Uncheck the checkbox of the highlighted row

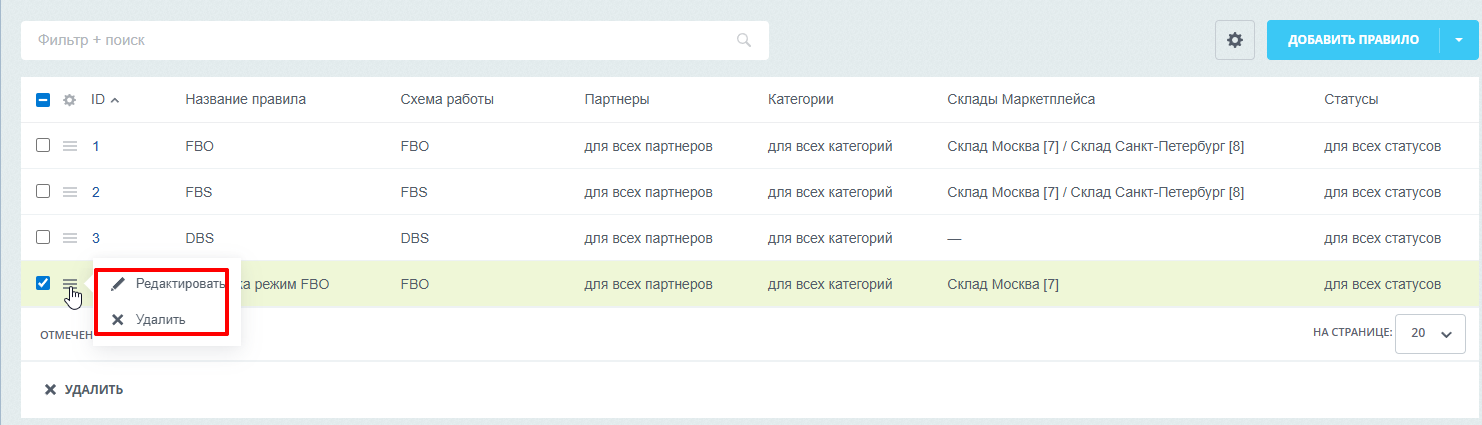pos(43,283)
